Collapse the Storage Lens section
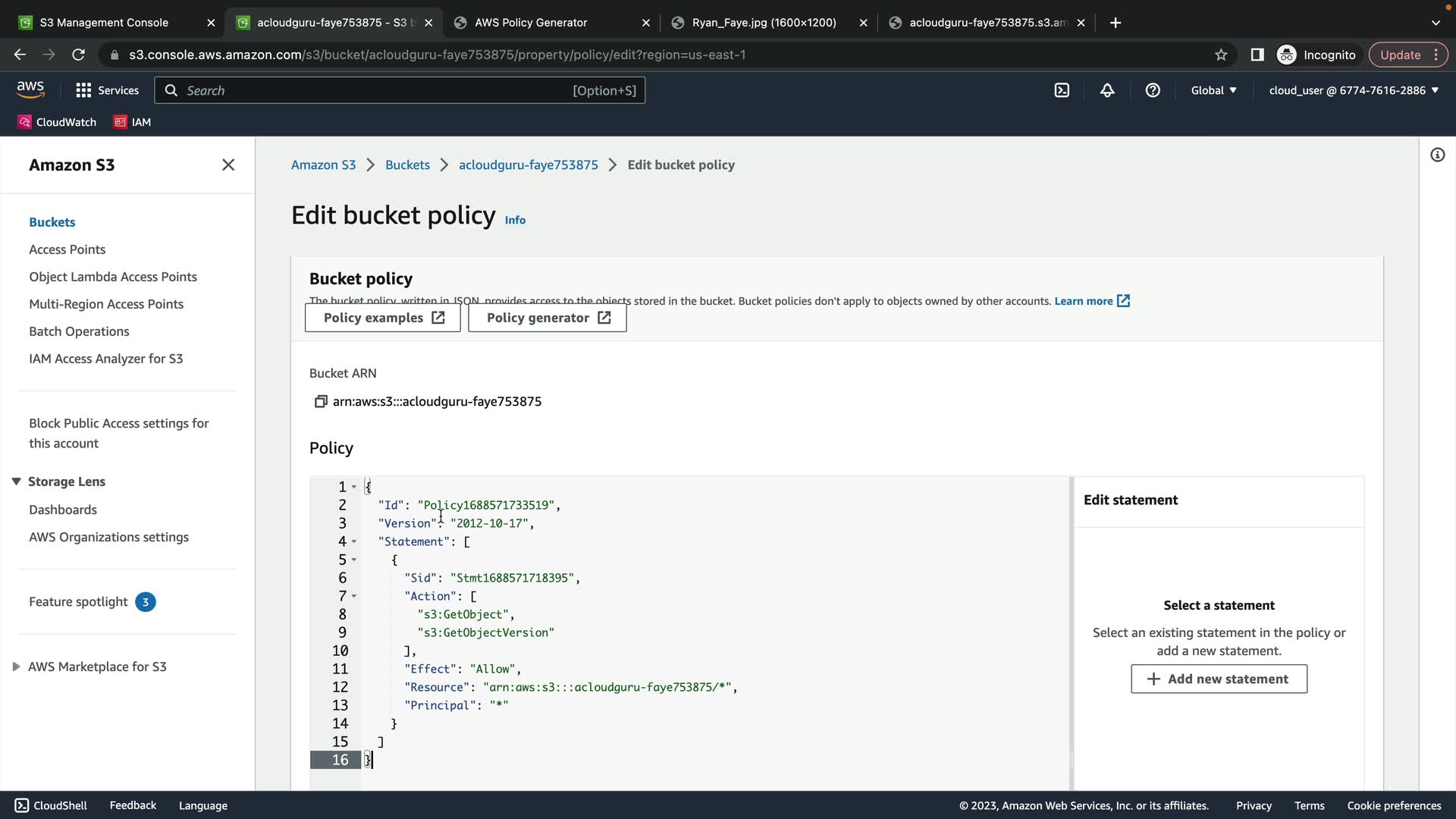 16,482
